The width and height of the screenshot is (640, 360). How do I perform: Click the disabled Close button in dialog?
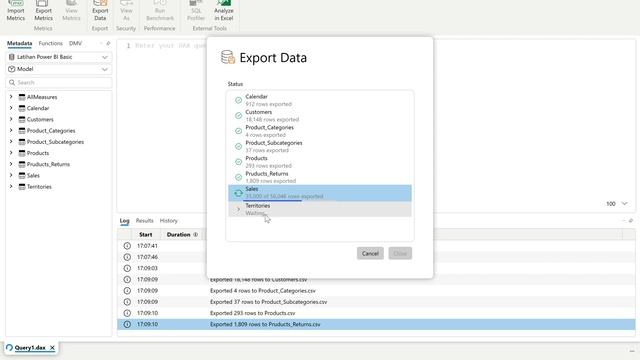coord(400,253)
